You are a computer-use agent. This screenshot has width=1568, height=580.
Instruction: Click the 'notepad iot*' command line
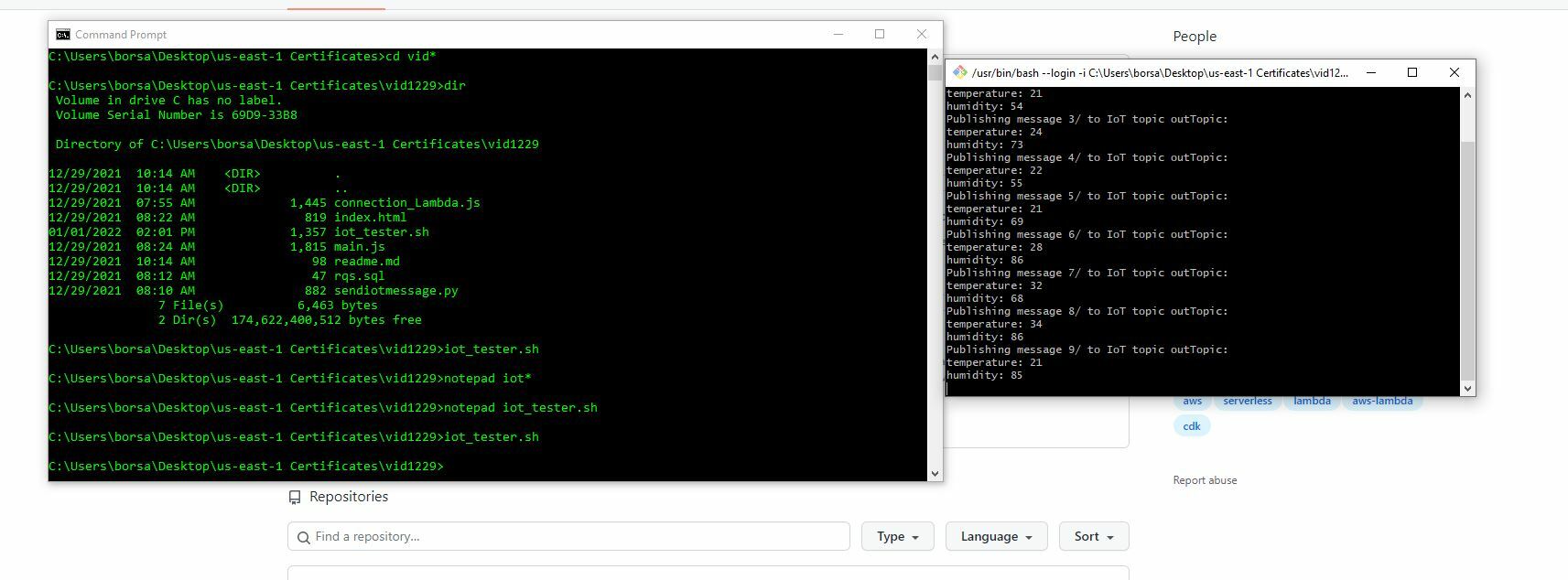pos(290,379)
